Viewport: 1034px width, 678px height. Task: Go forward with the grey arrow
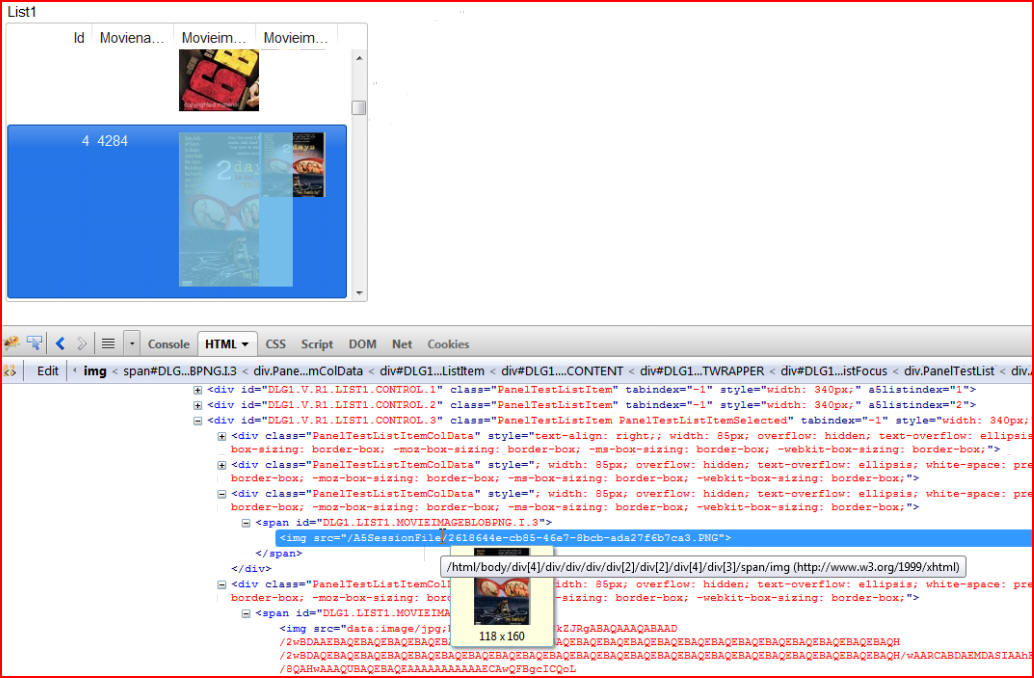coord(82,343)
